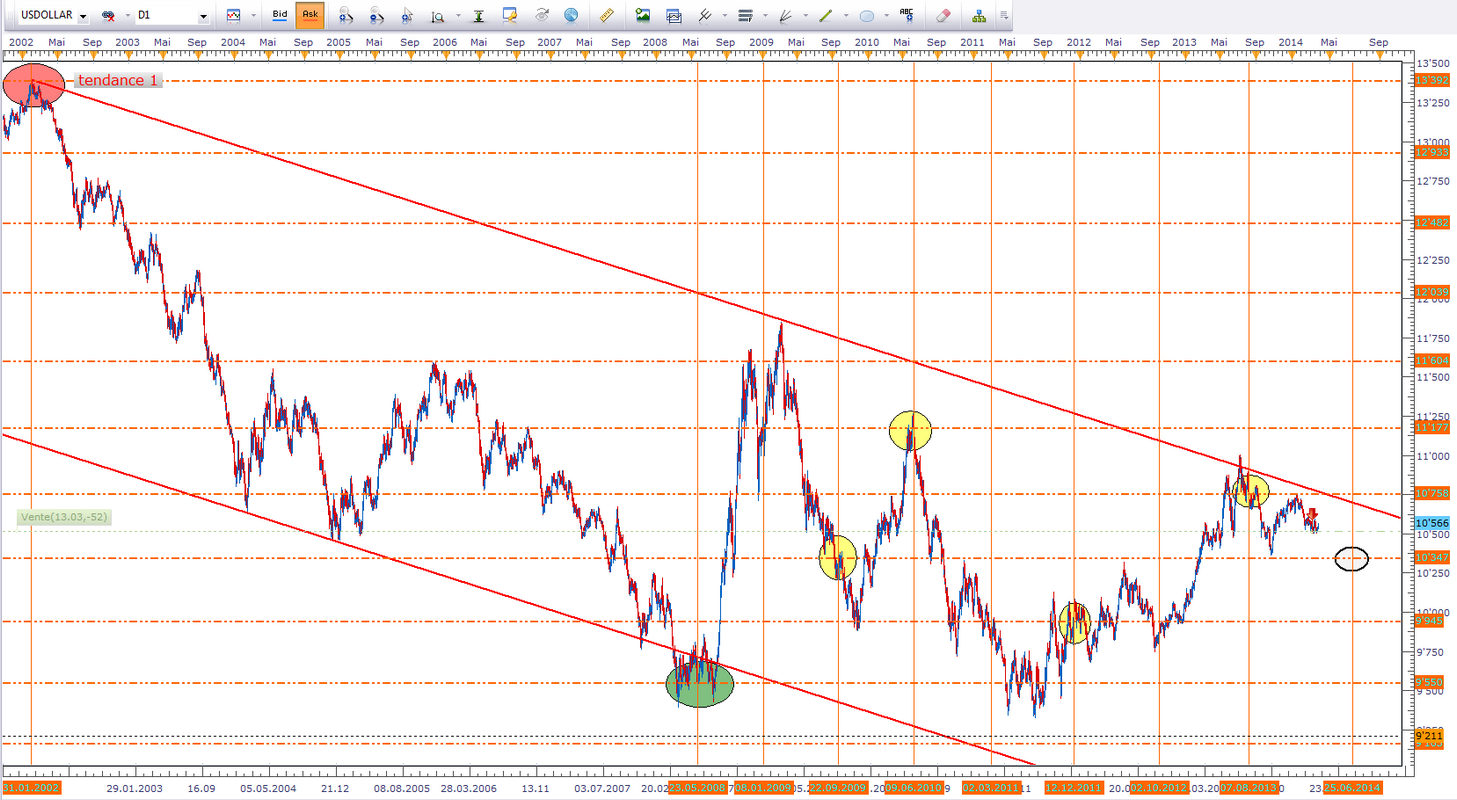The width and height of the screenshot is (1457, 800).
Task: Click the save chart picture icon
Action: [x=642, y=16]
